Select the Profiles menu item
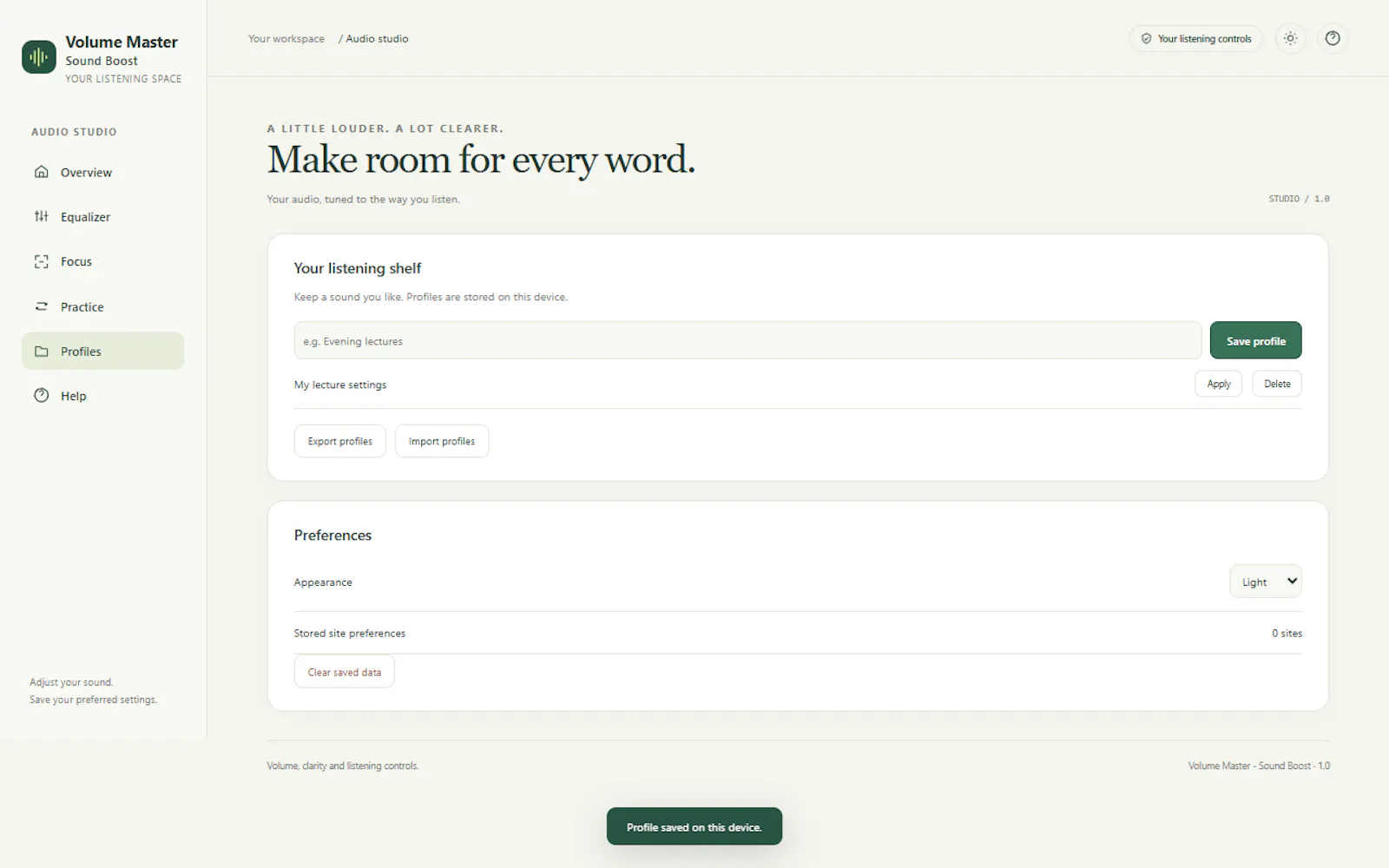 pyautogui.click(x=102, y=352)
